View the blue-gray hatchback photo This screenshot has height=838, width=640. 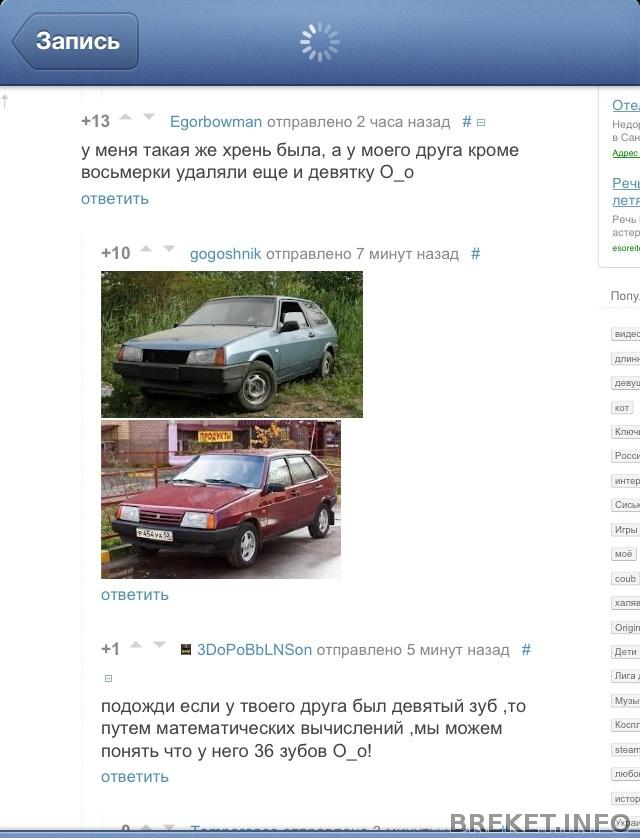pos(232,344)
